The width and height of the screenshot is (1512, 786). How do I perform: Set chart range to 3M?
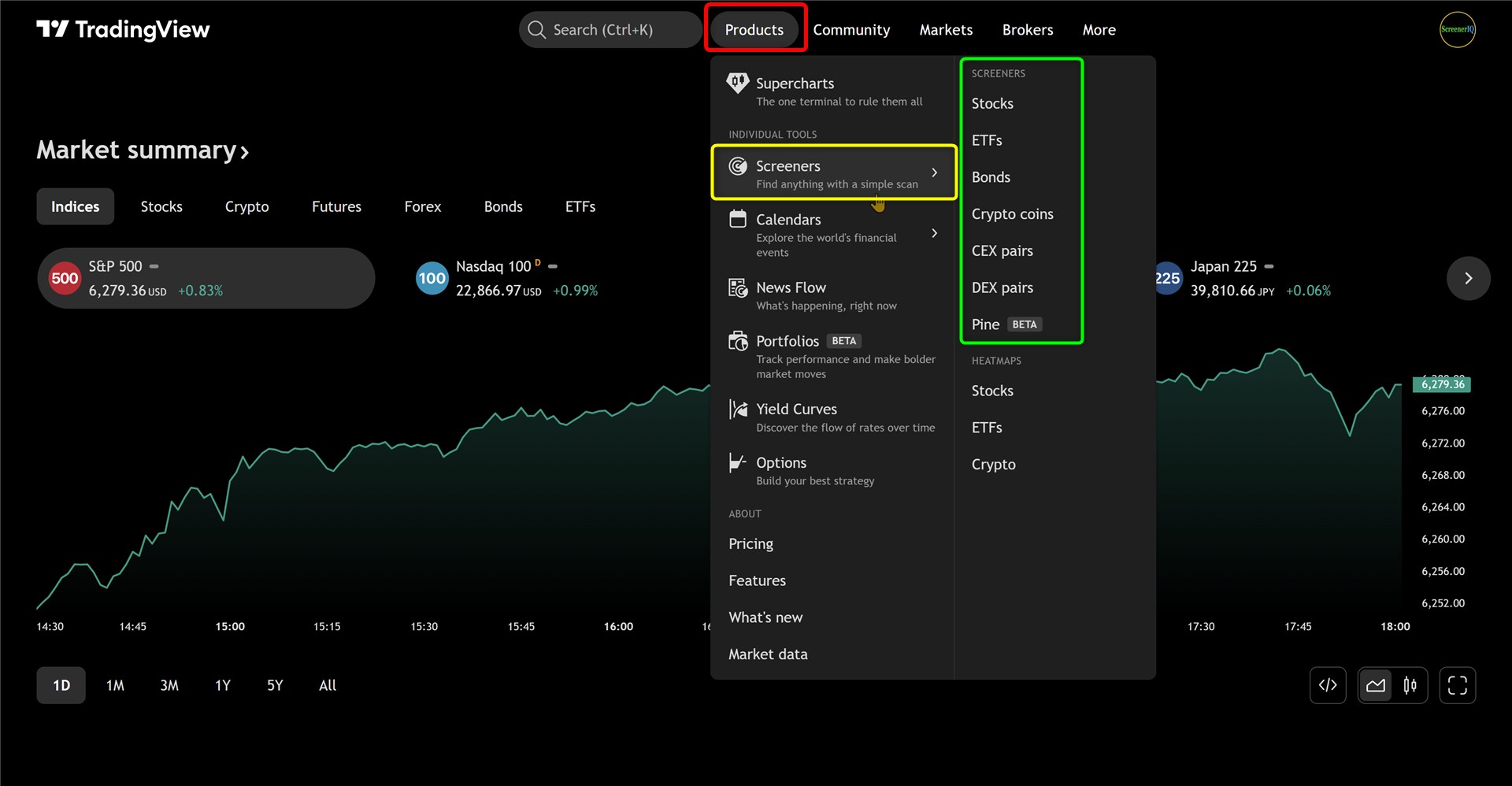[169, 685]
